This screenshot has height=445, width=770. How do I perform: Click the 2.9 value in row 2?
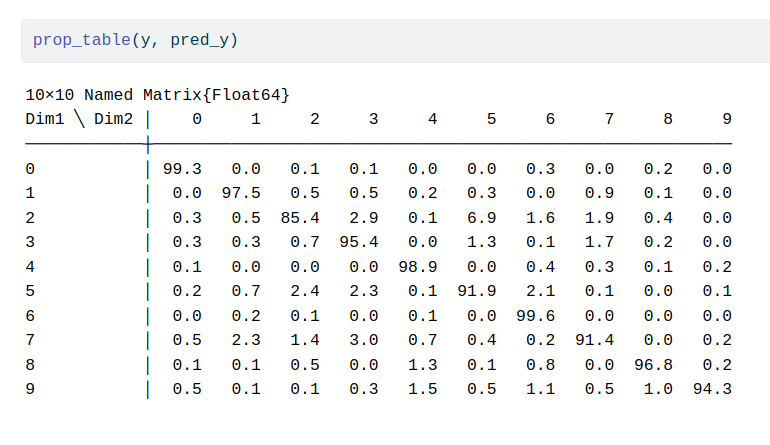tap(364, 218)
